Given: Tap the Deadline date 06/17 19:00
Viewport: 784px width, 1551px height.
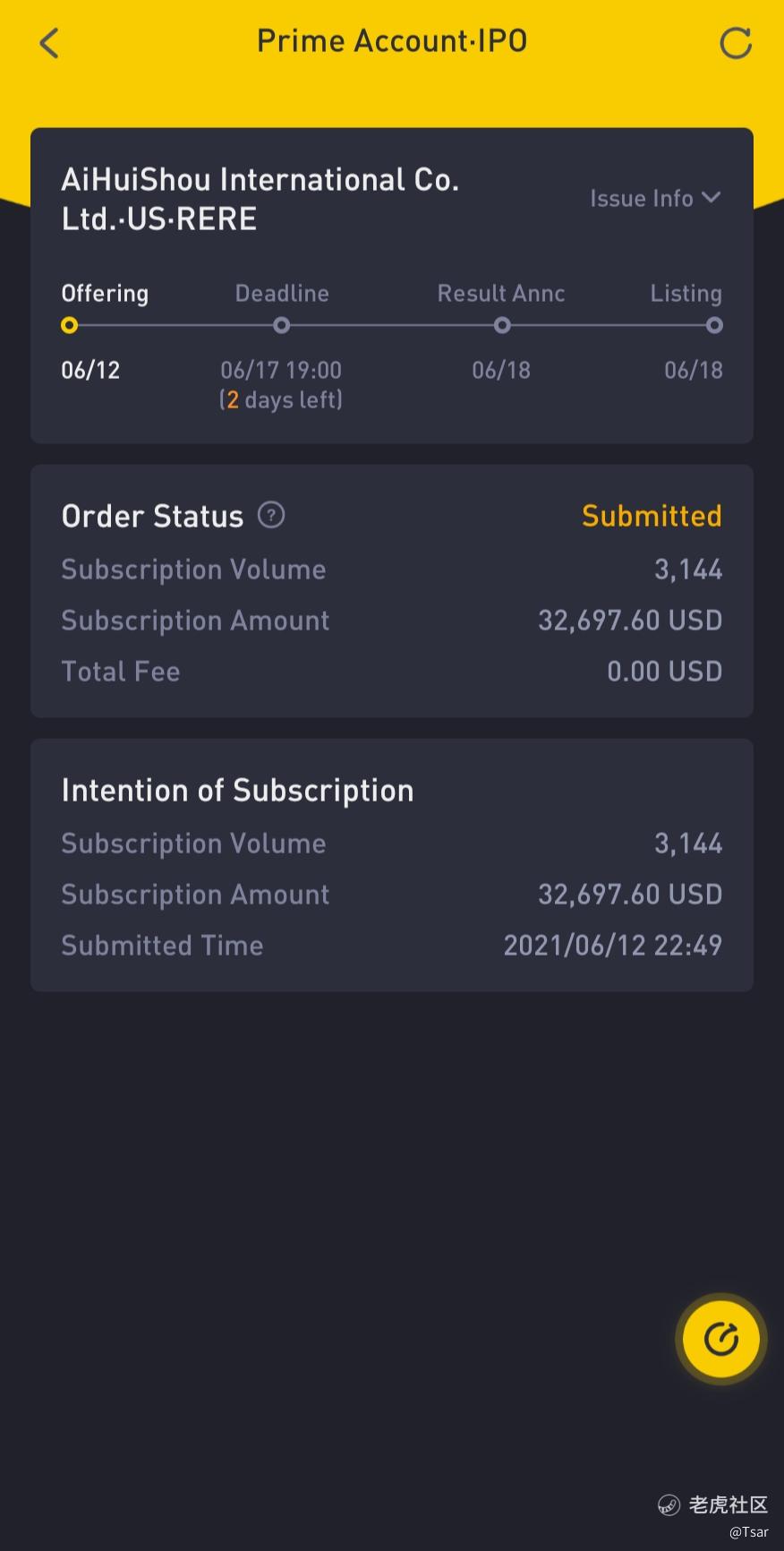Looking at the screenshot, I should coord(281,370).
